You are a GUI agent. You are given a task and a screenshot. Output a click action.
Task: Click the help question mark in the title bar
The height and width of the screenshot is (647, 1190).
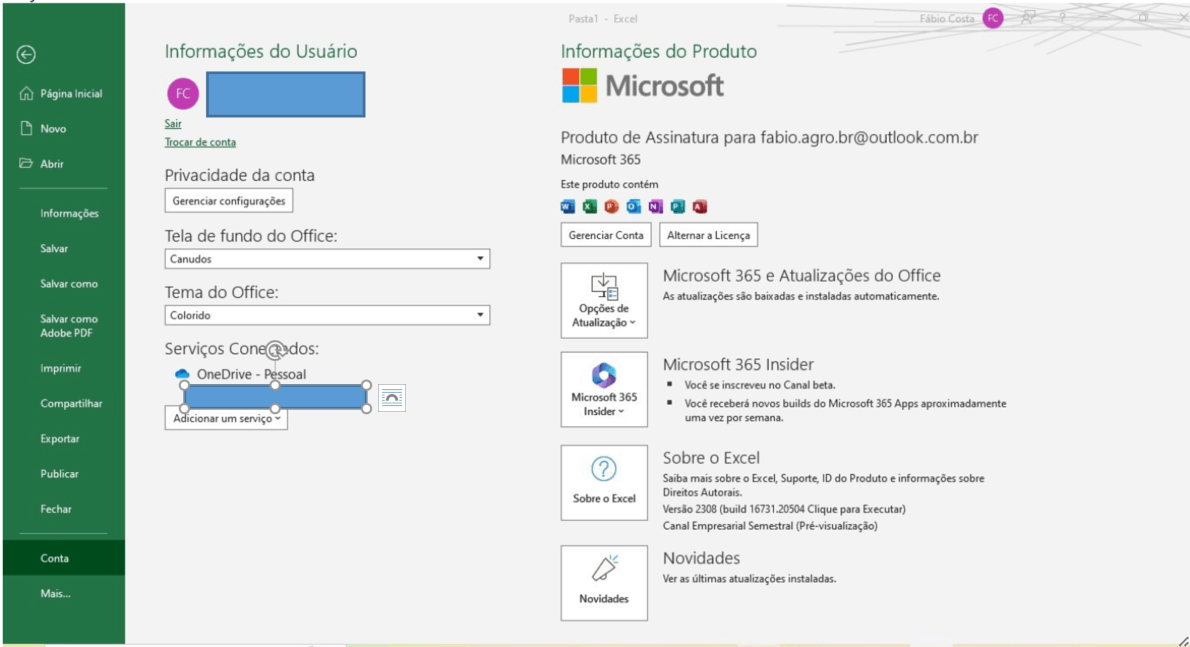[1062, 17]
